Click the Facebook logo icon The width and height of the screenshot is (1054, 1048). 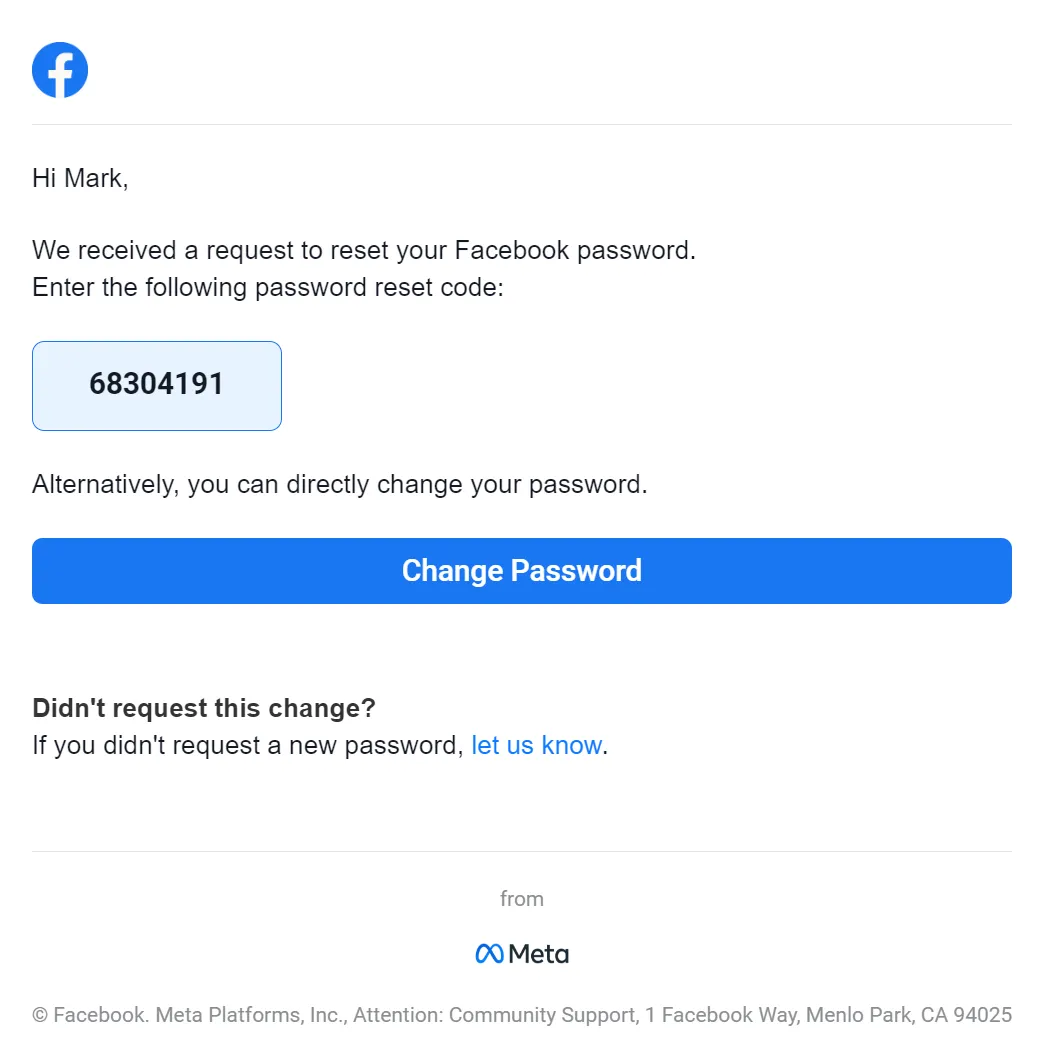pyautogui.click(x=60, y=70)
